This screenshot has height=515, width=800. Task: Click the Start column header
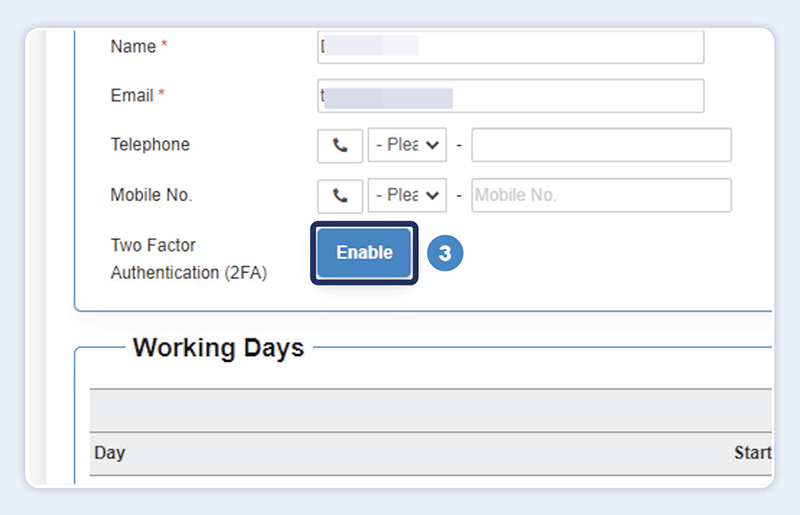click(752, 453)
